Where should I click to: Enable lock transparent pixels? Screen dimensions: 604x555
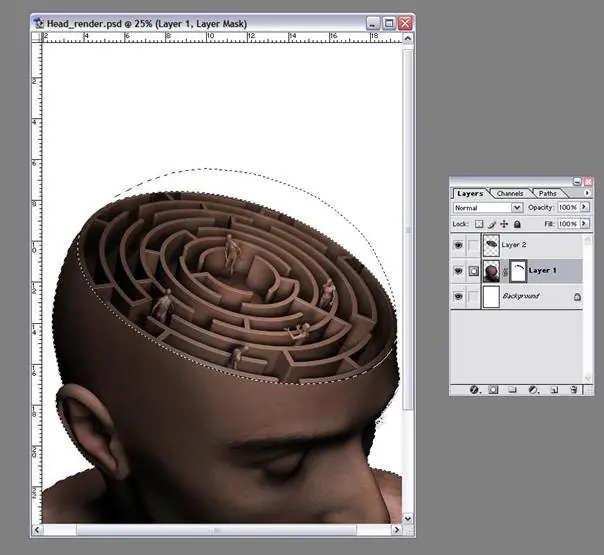pyautogui.click(x=479, y=224)
